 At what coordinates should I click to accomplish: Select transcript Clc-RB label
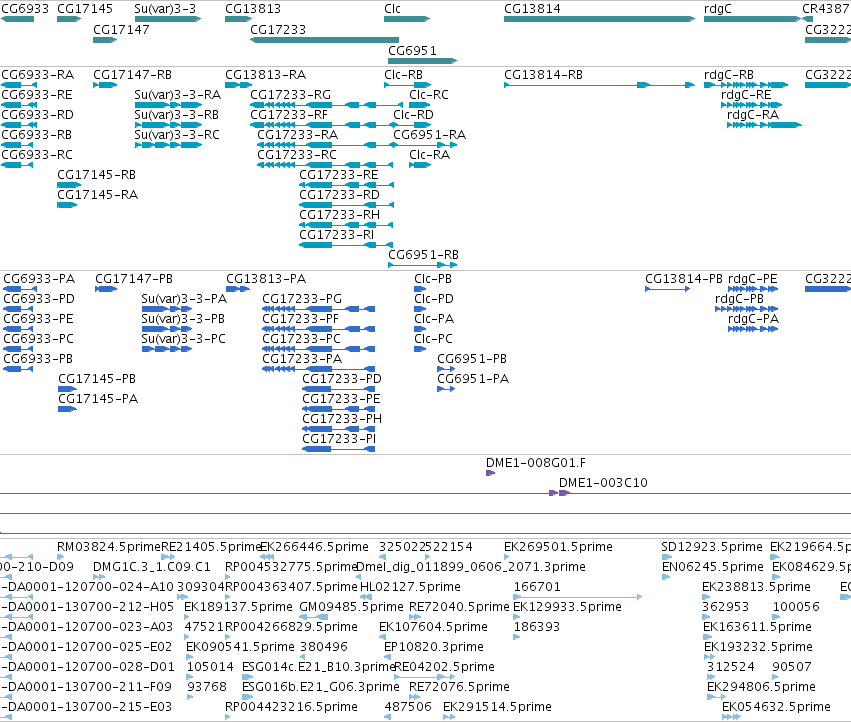403,74
